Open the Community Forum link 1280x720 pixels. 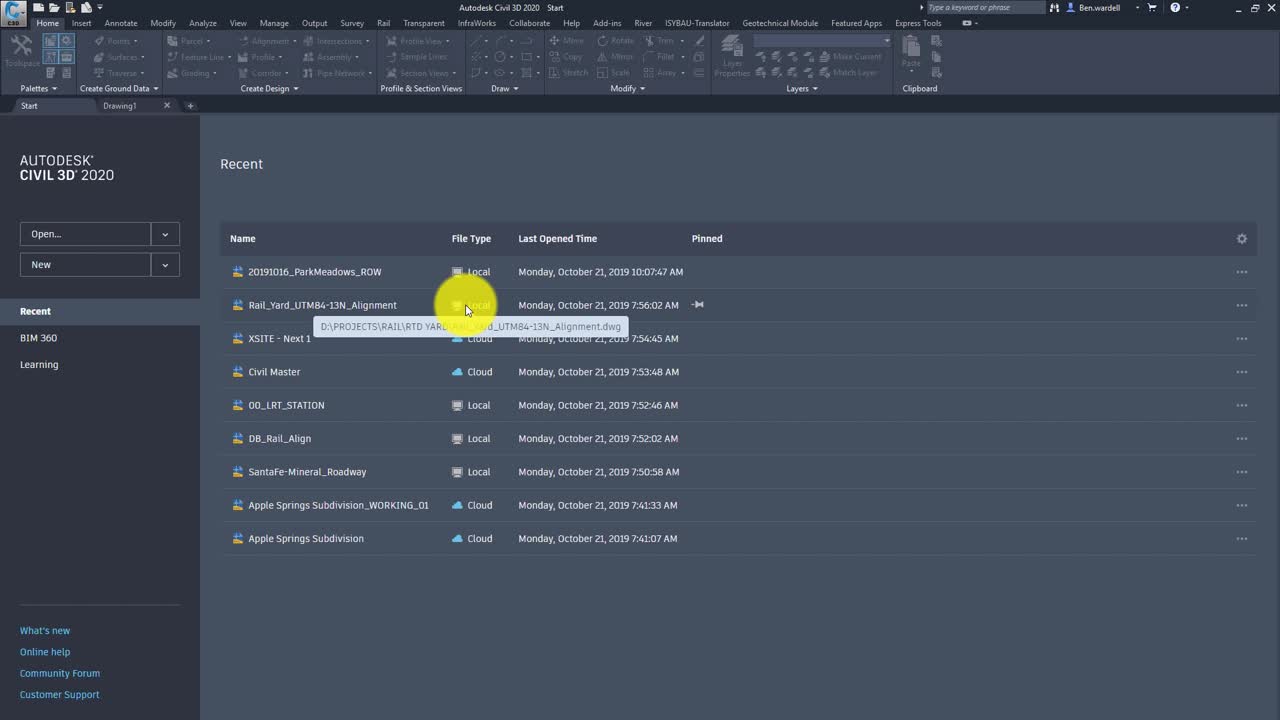[60, 674]
